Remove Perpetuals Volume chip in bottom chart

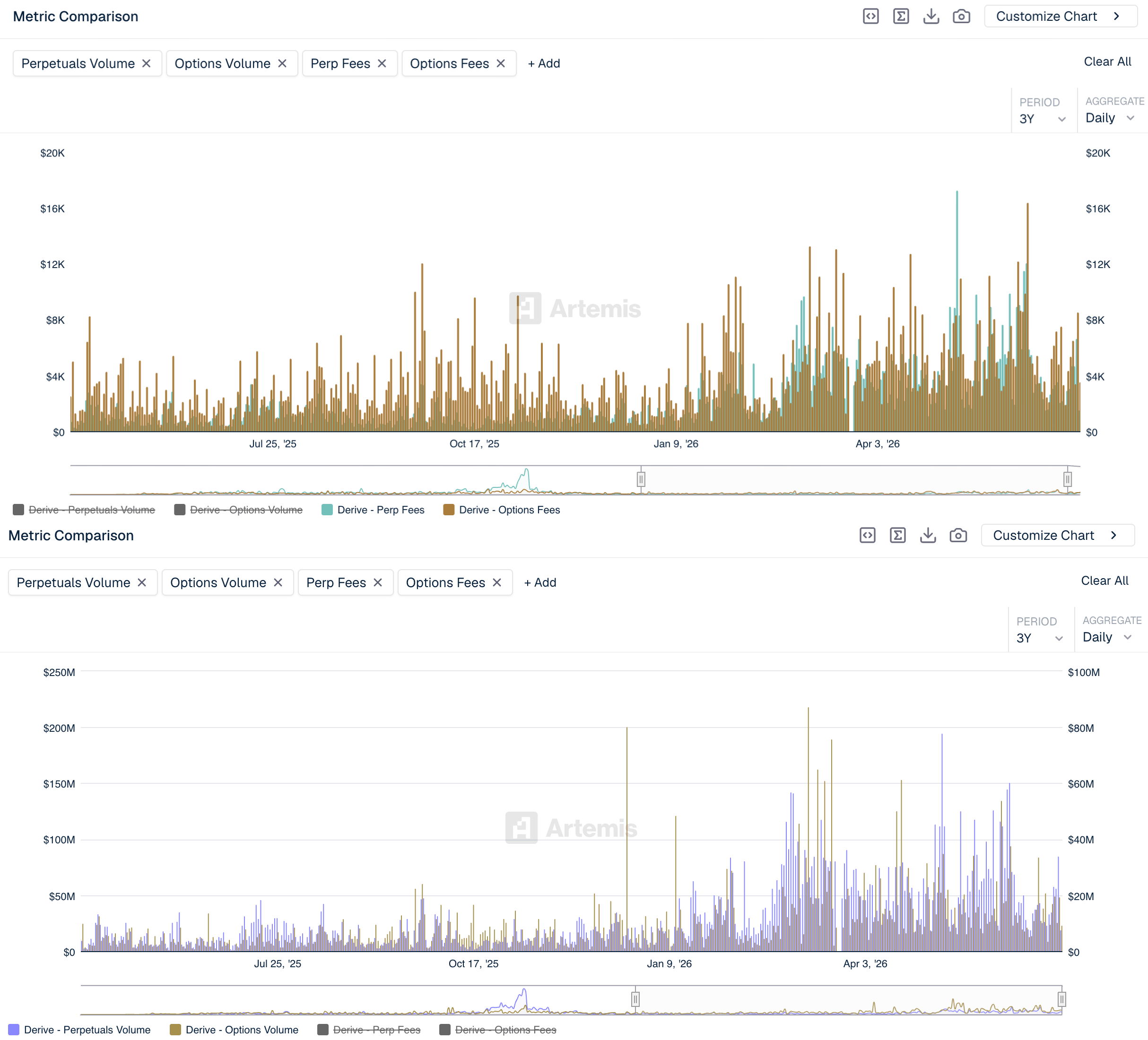[142, 582]
